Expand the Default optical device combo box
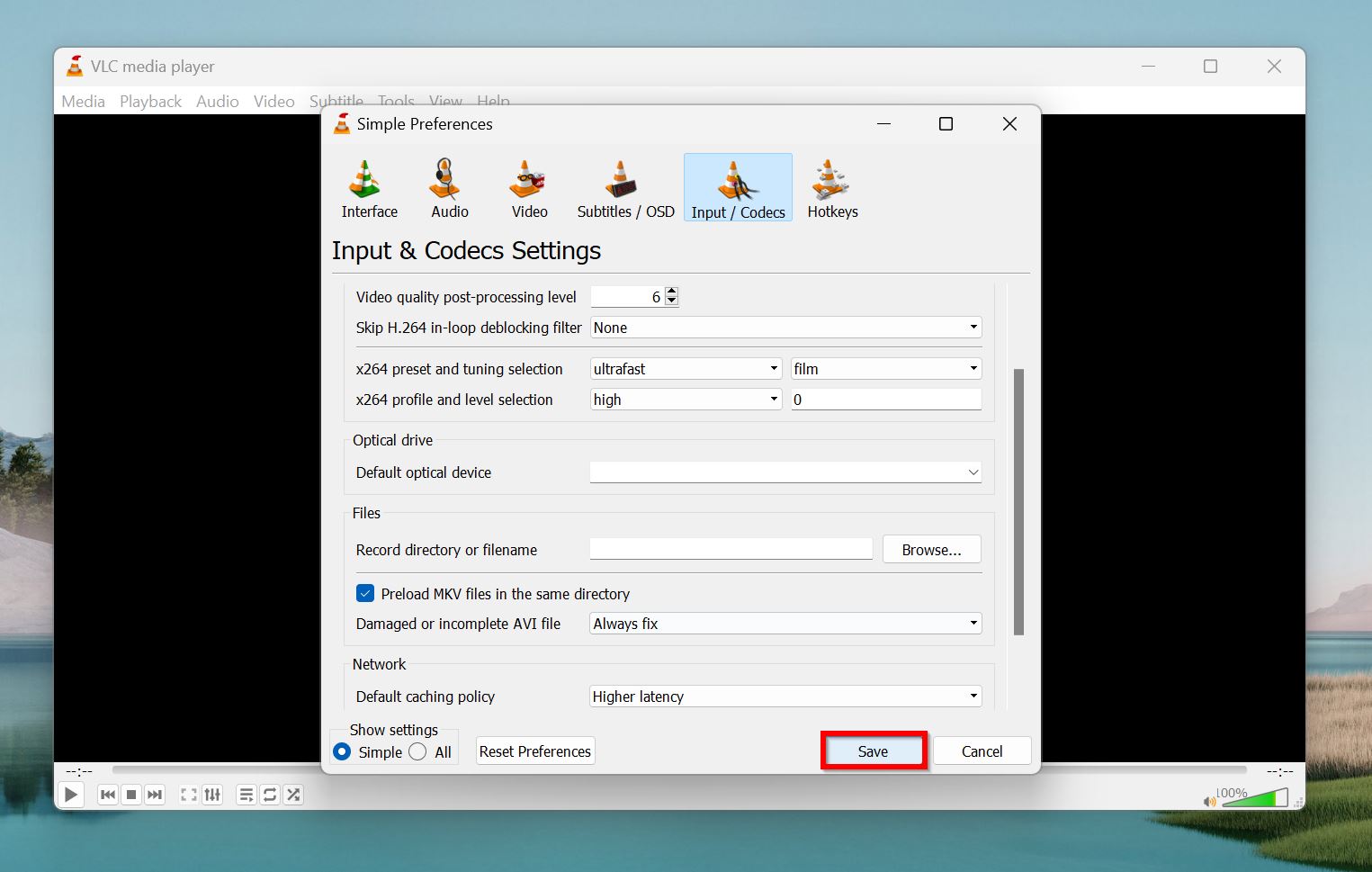 click(785, 472)
